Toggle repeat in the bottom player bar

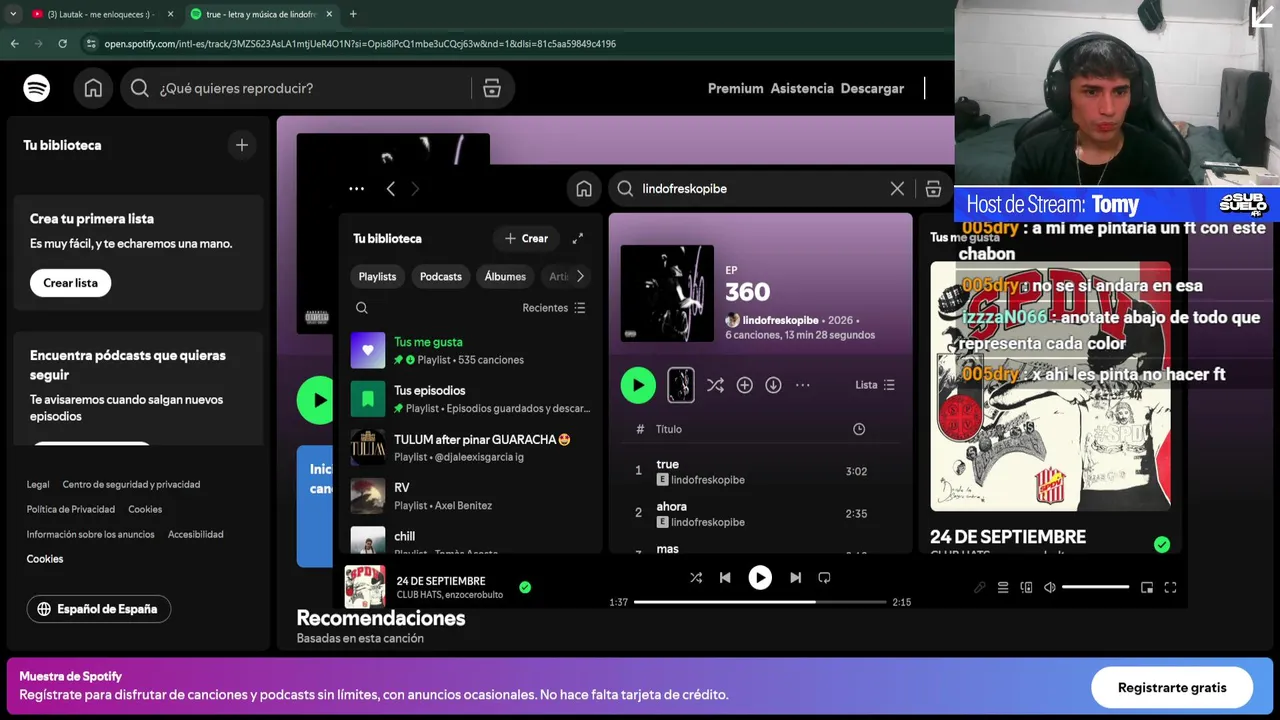[824, 577]
